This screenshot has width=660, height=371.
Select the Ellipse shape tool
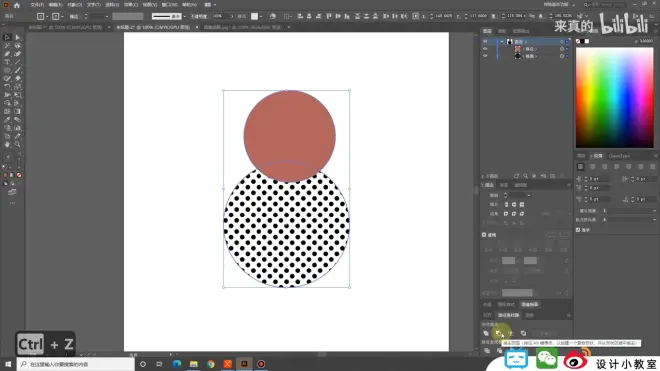coord(7,70)
